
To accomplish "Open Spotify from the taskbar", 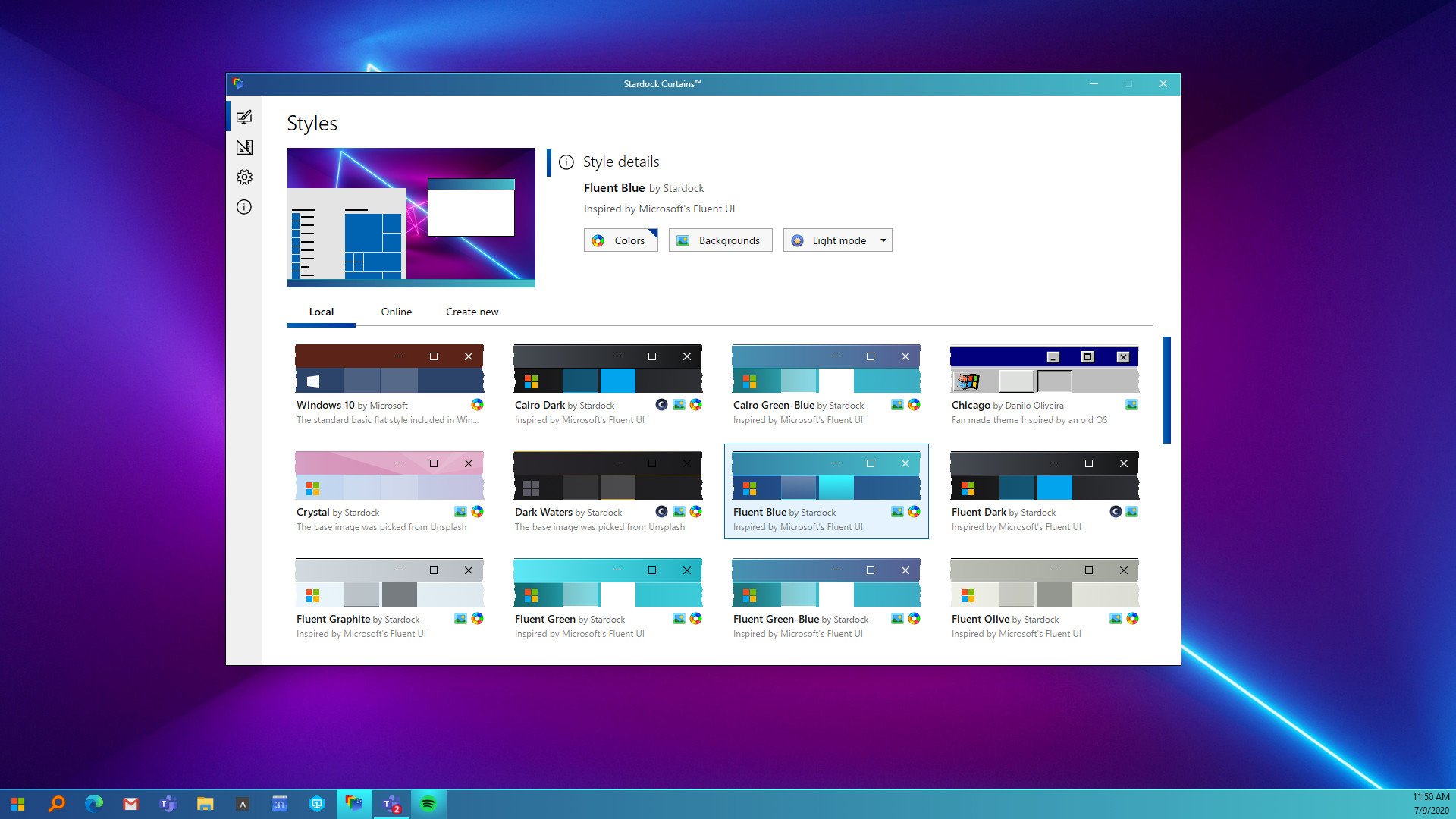I will 428,803.
